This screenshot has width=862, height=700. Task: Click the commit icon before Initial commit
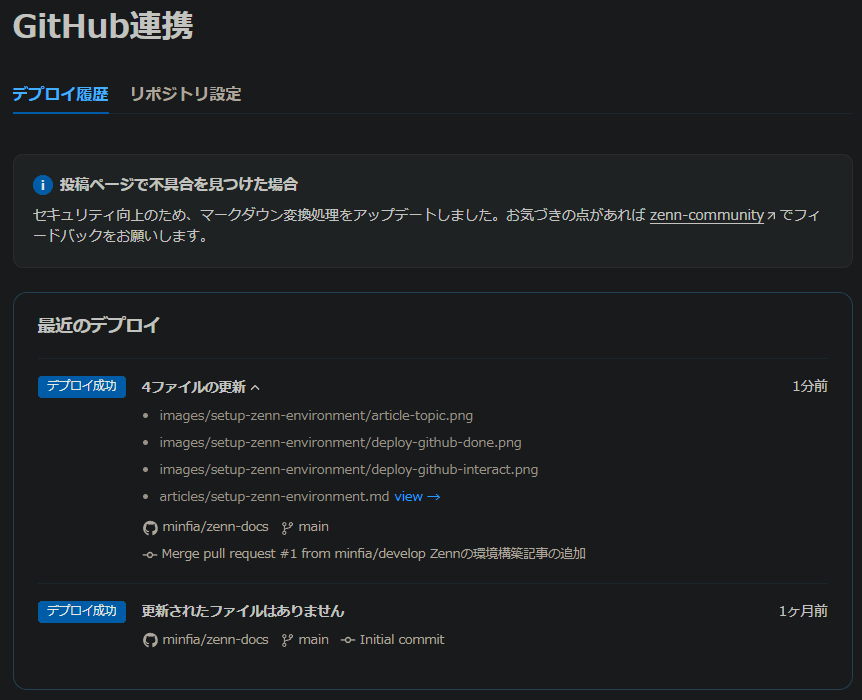point(347,640)
